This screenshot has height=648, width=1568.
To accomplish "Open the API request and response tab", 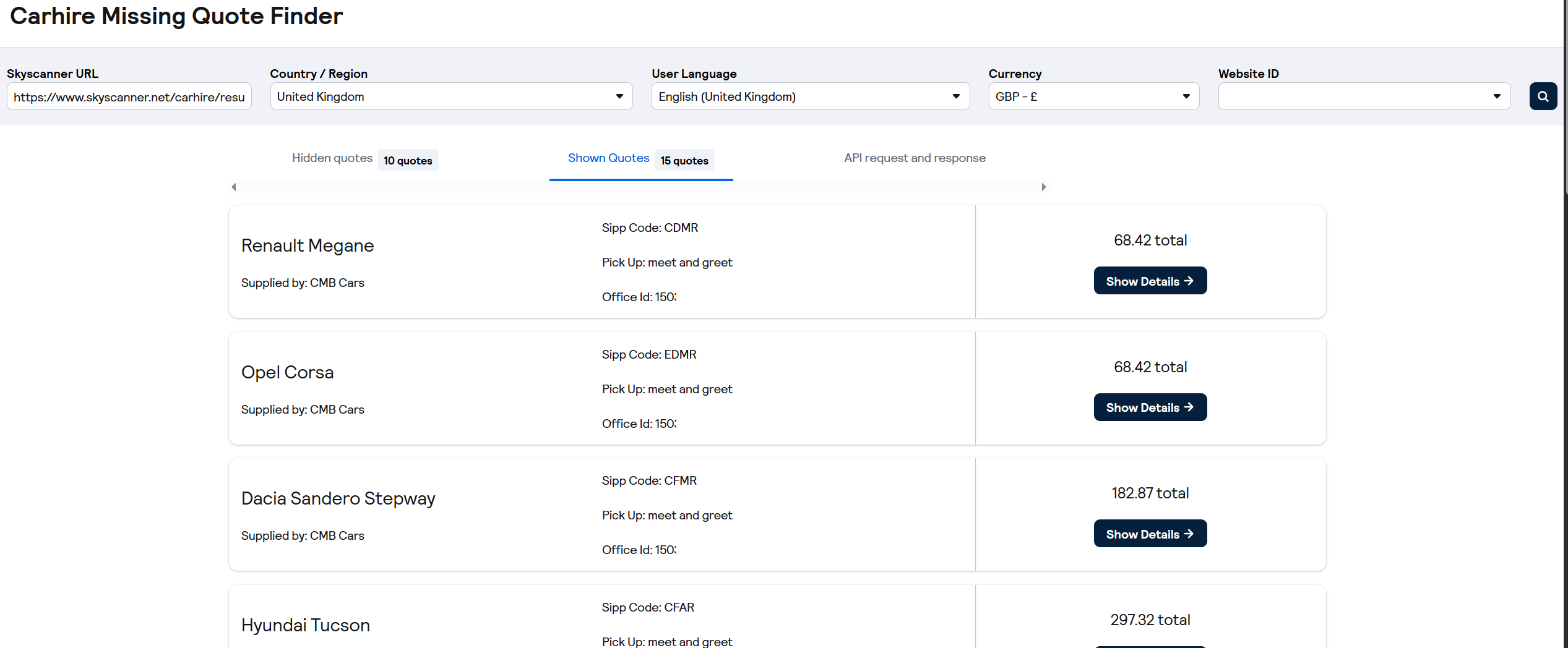I will [915, 158].
